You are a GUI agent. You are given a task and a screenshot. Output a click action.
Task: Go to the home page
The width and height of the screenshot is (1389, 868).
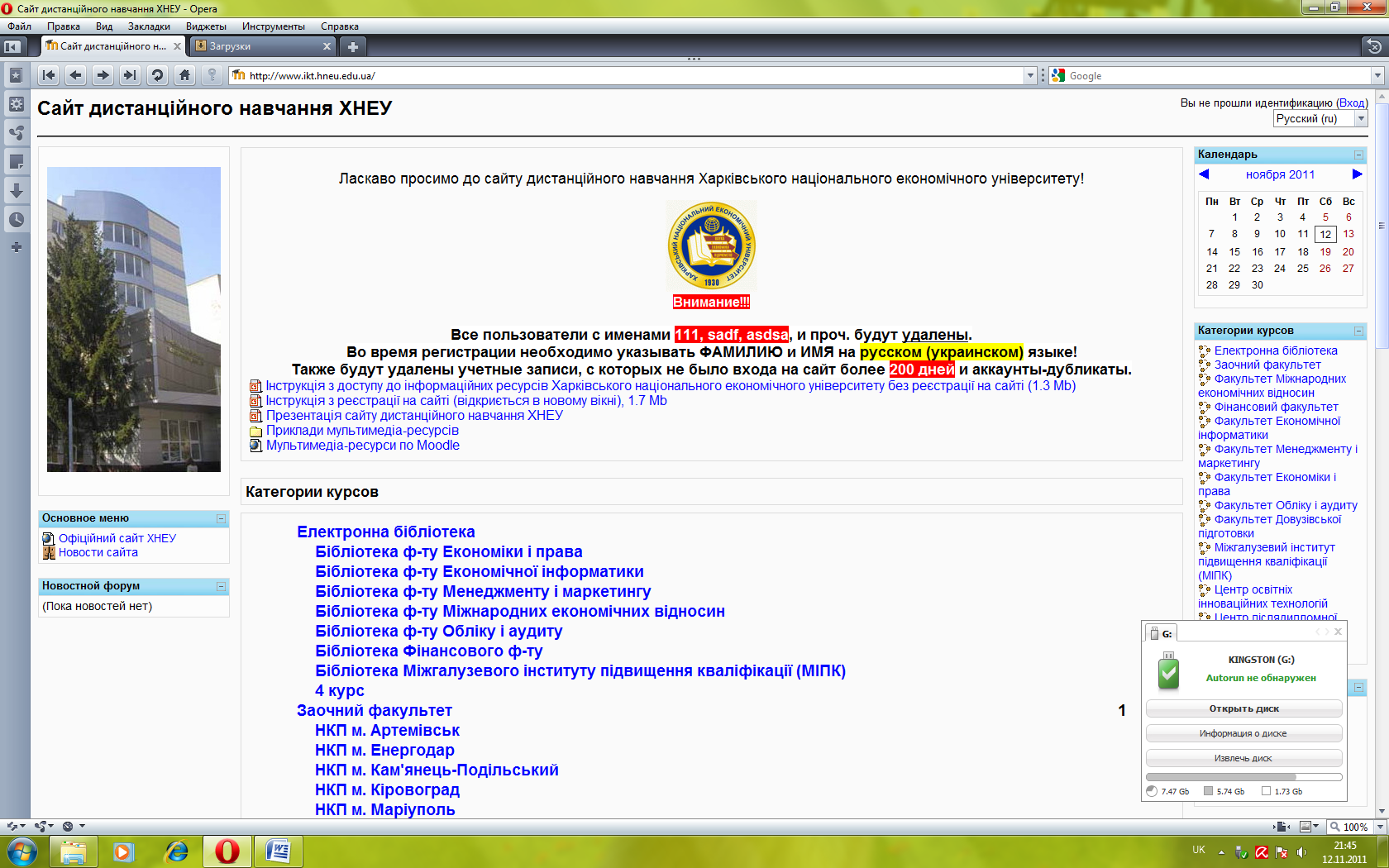pyautogui.click(x=184, y=75)
